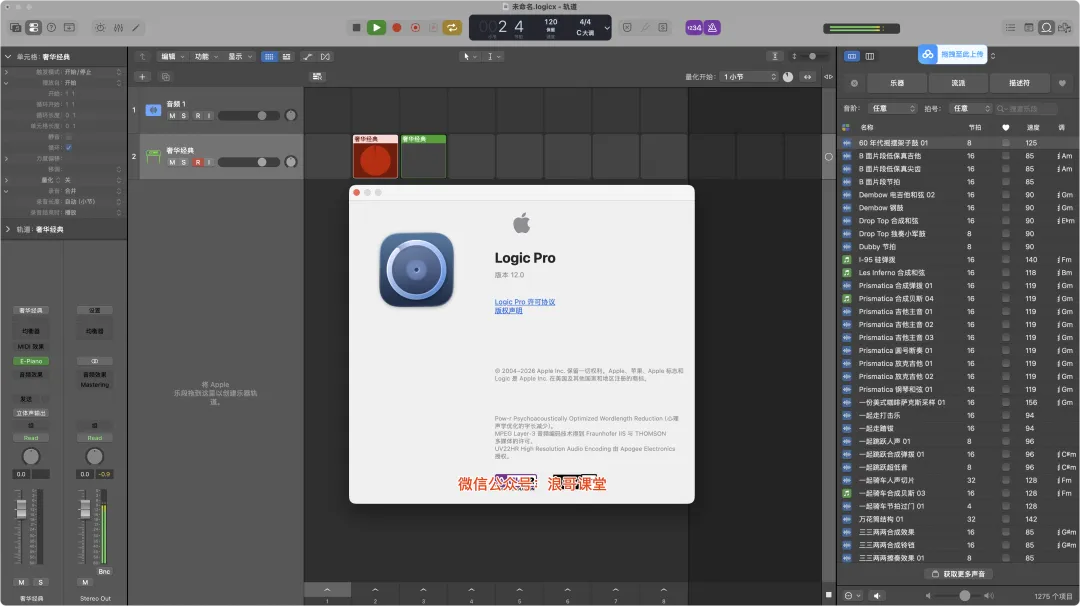Viewport: 1080px width, 606px height.
Task: Toggle the Automation curve icon
Action: point(308,56)
